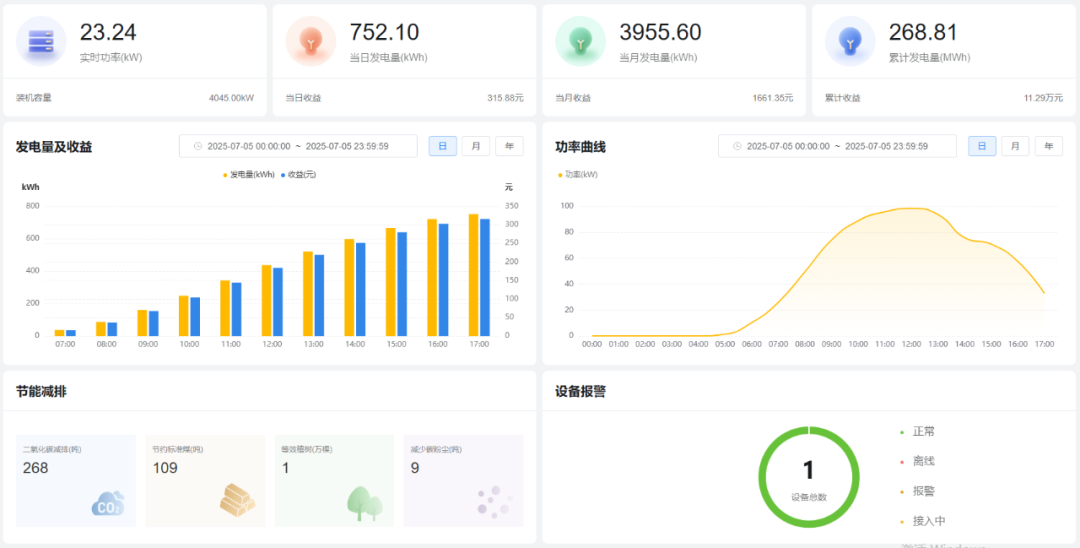Click the blue cumulative generation bulb icon
Viewport: 1080px width, 548px height.
tap(850, 41)
